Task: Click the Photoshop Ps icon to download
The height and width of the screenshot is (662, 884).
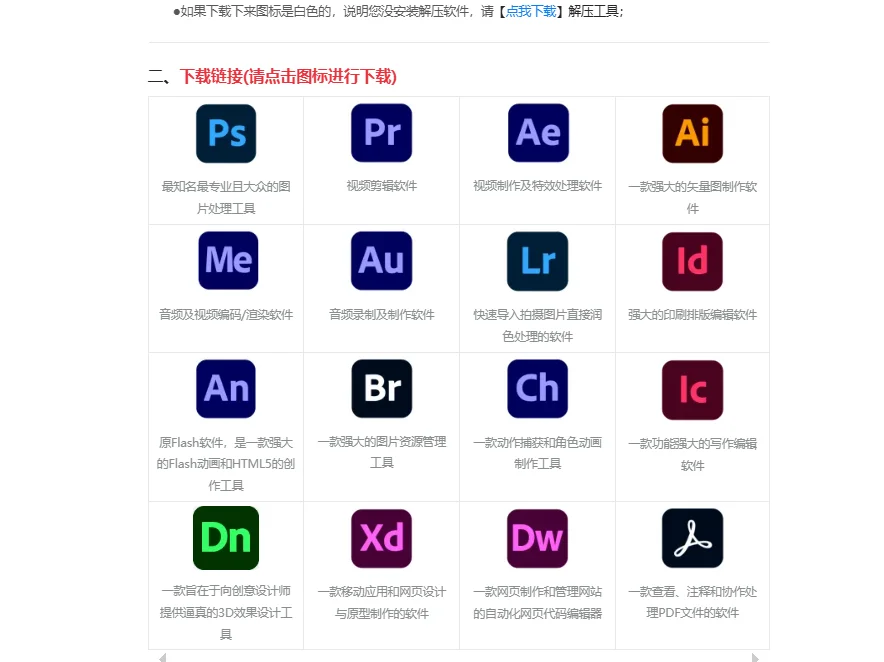Action: coord(225,132)
